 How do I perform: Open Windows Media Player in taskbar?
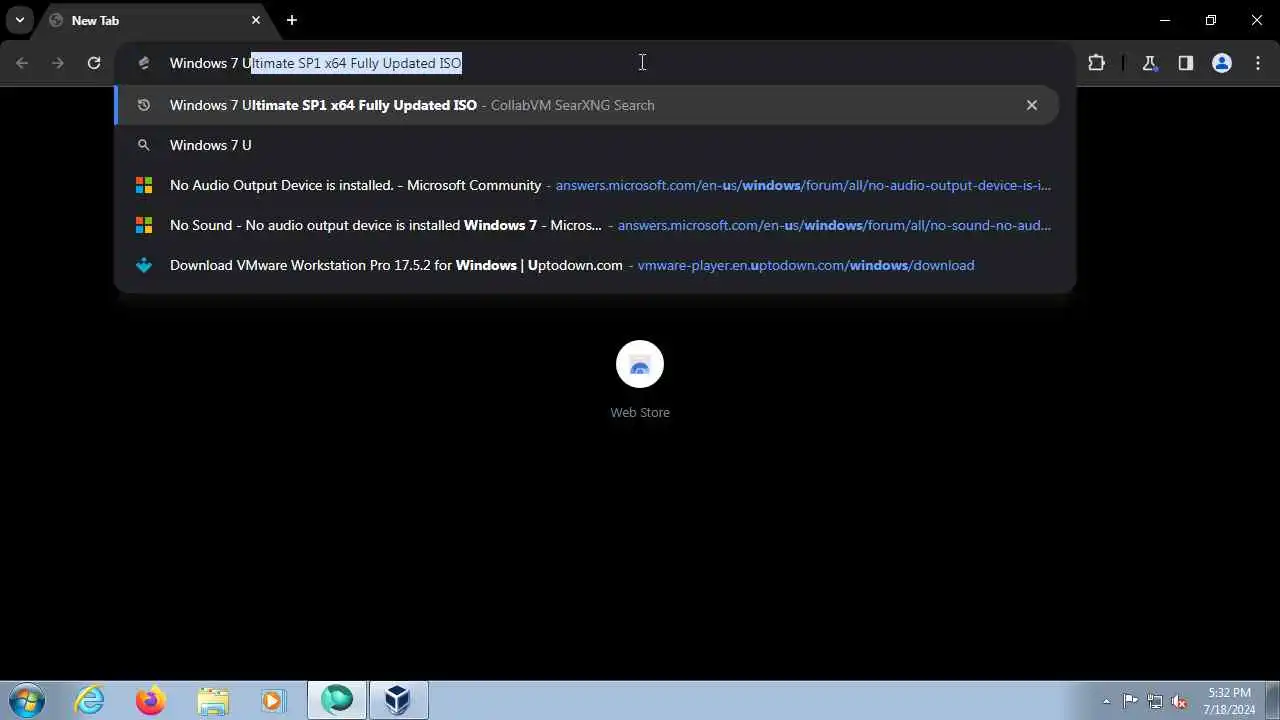273,701
